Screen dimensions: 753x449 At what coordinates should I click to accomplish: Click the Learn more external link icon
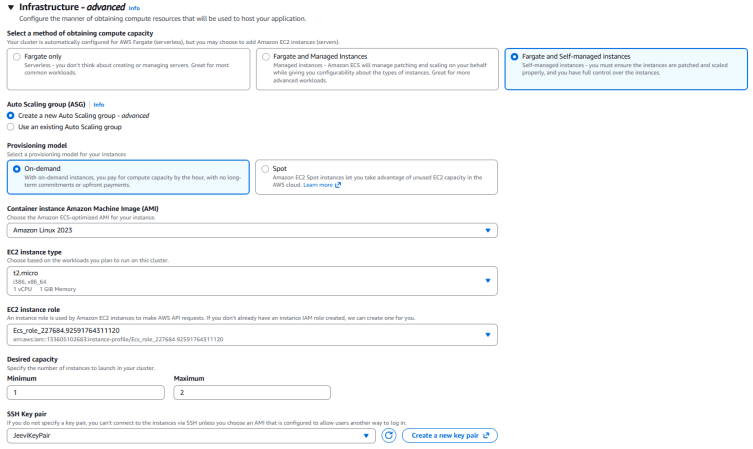click(338, 185)
